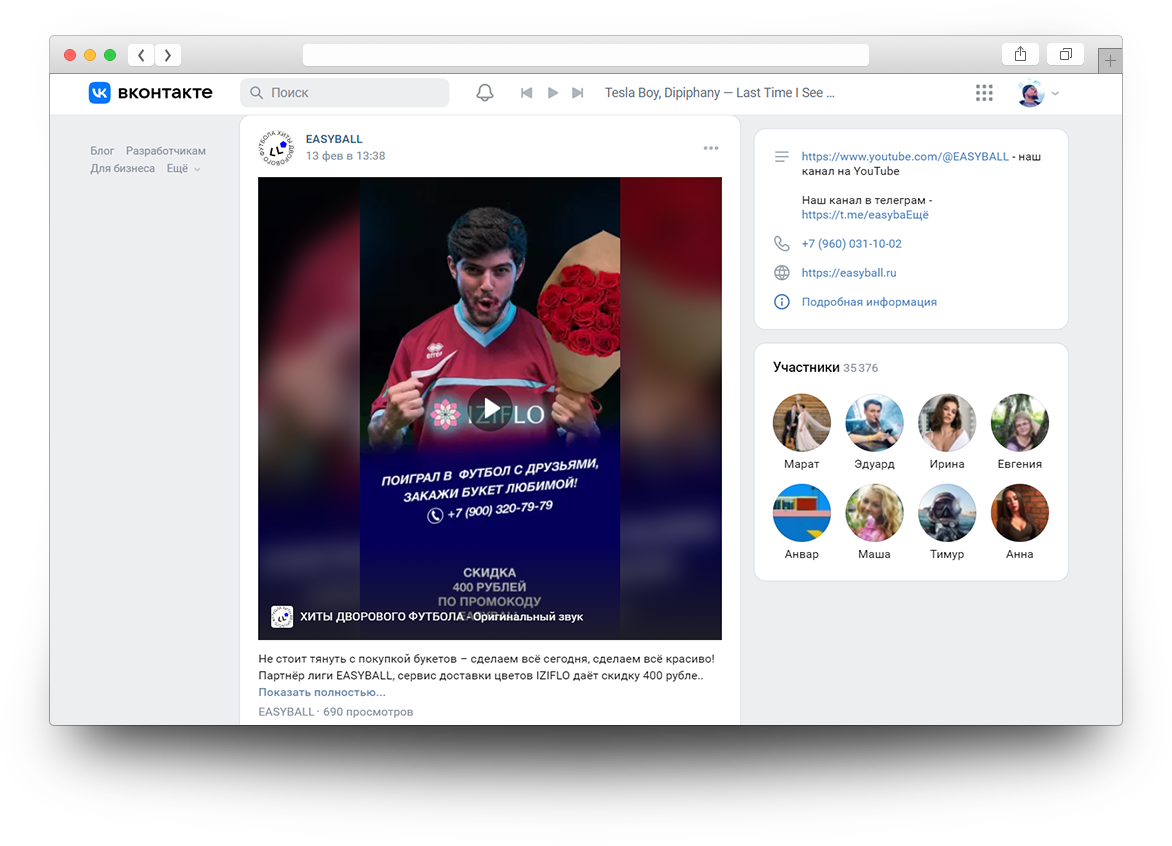Click current track title Tesla Boy
Screen dimensions: 1172x846
(720, 93)
